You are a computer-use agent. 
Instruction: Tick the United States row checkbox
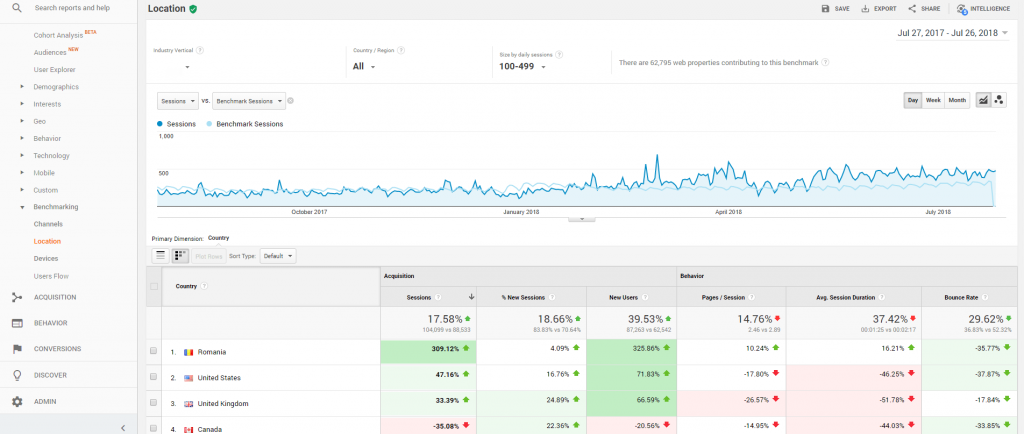tap(153, 378)
